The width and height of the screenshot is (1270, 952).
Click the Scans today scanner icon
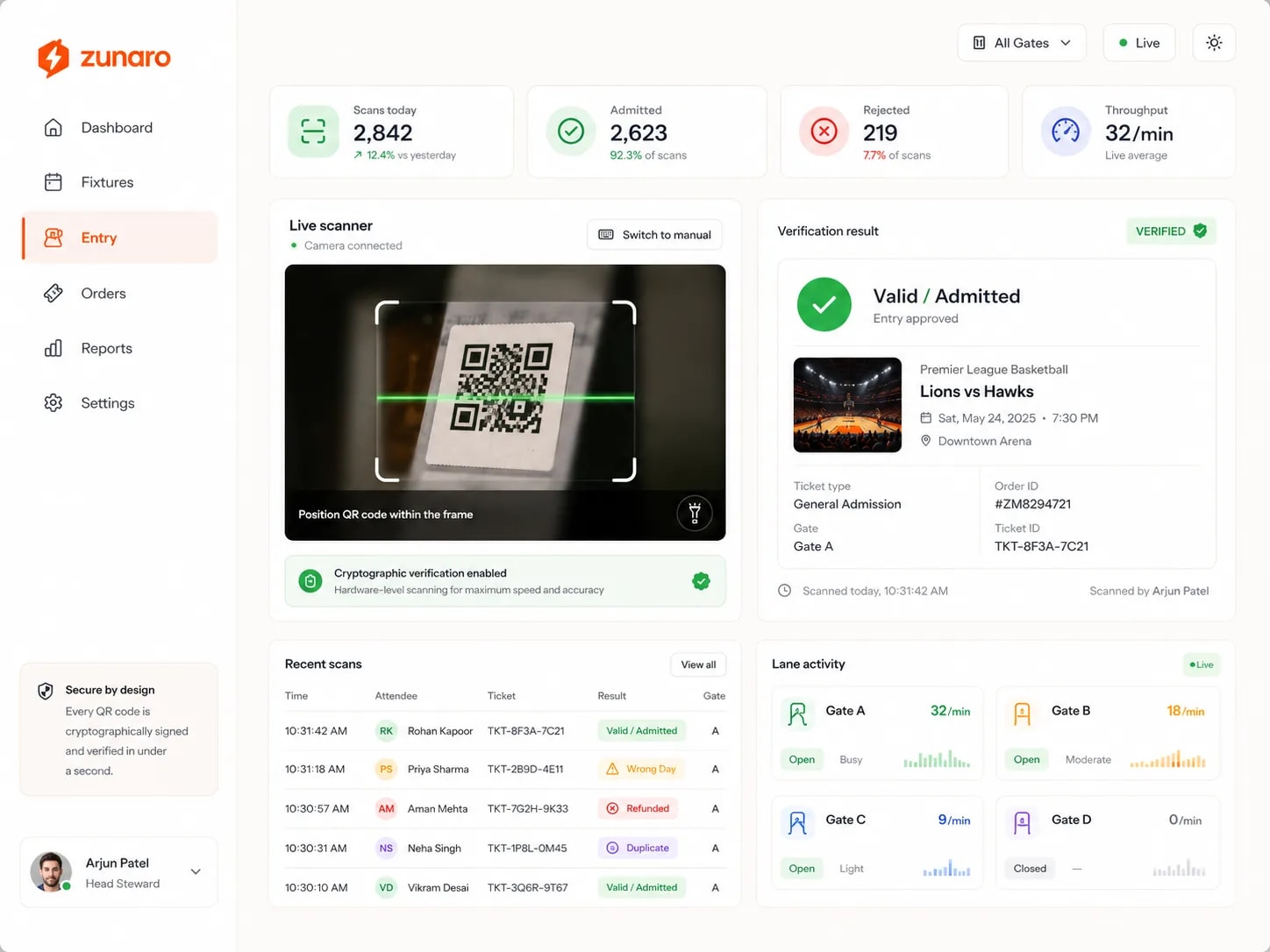click(x=313, y=131)
